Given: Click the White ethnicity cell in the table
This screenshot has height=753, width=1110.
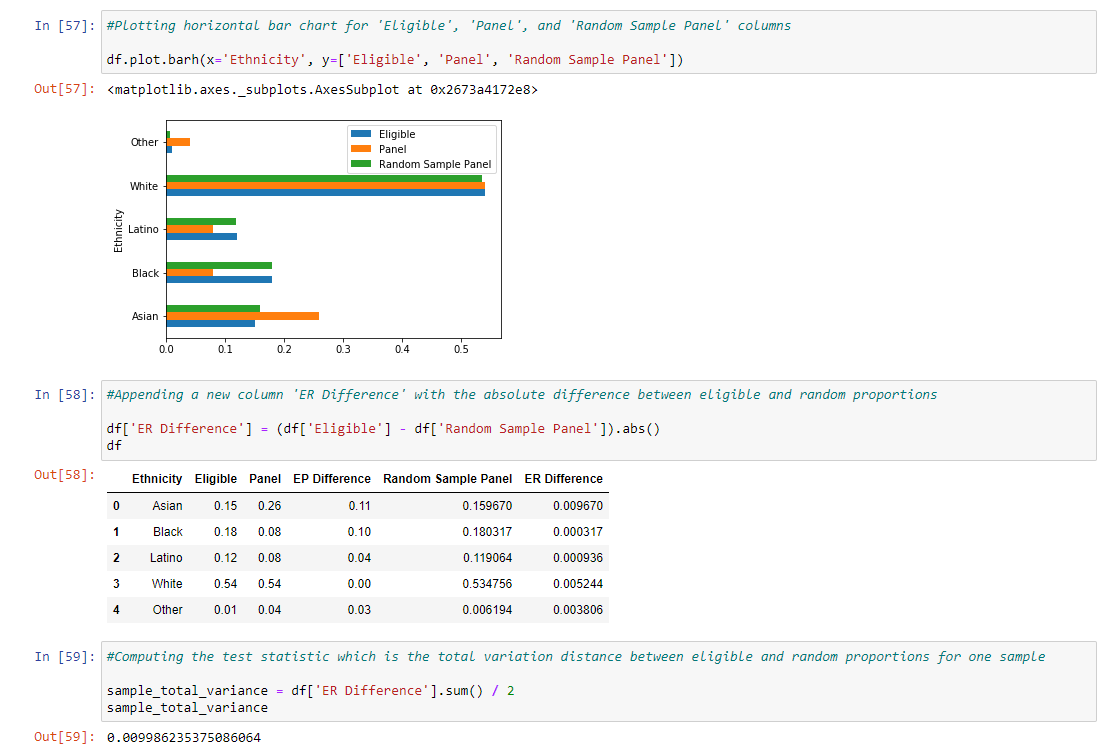Looking at the screenshot, I should [167, 584].
